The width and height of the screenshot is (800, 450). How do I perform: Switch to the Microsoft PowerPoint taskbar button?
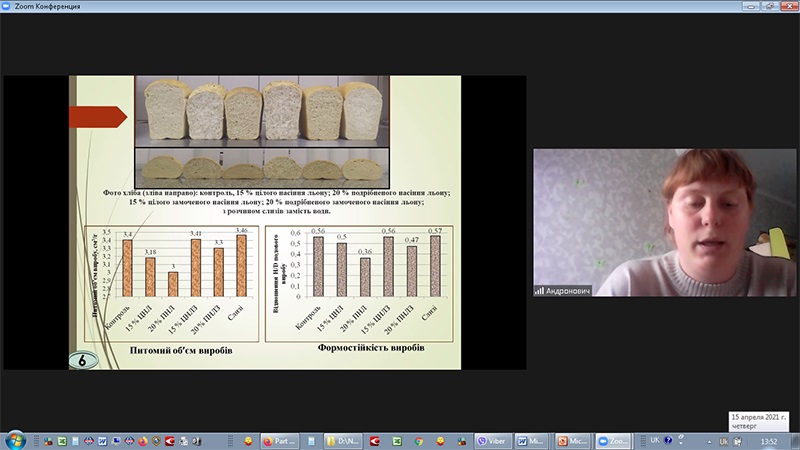572,441
